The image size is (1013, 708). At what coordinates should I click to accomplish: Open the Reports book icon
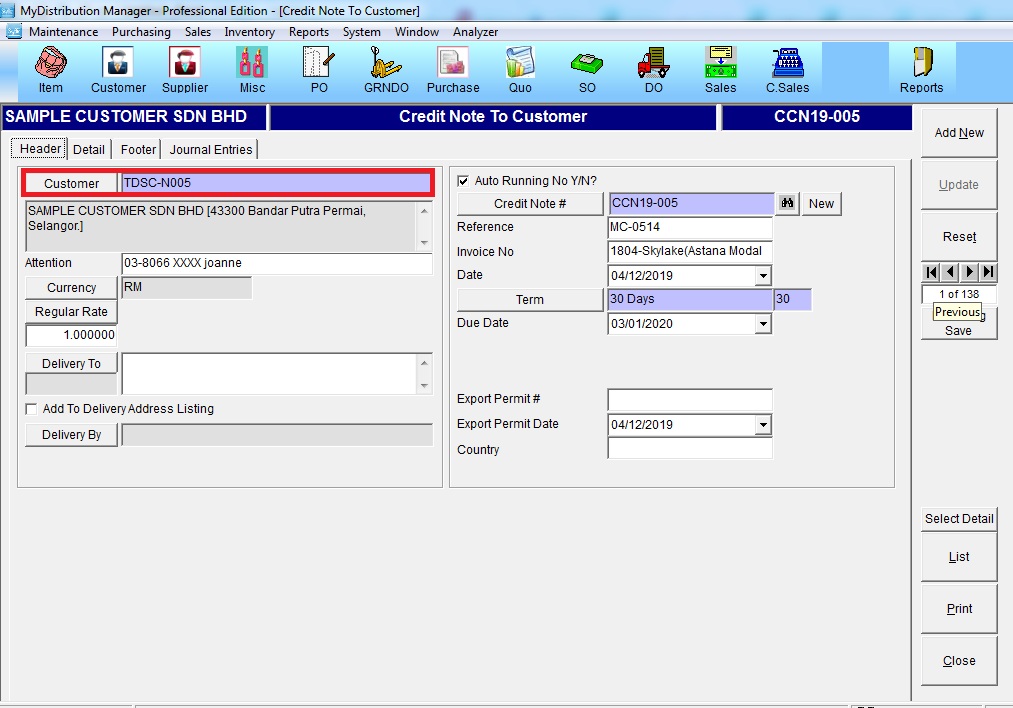point(921,64)
